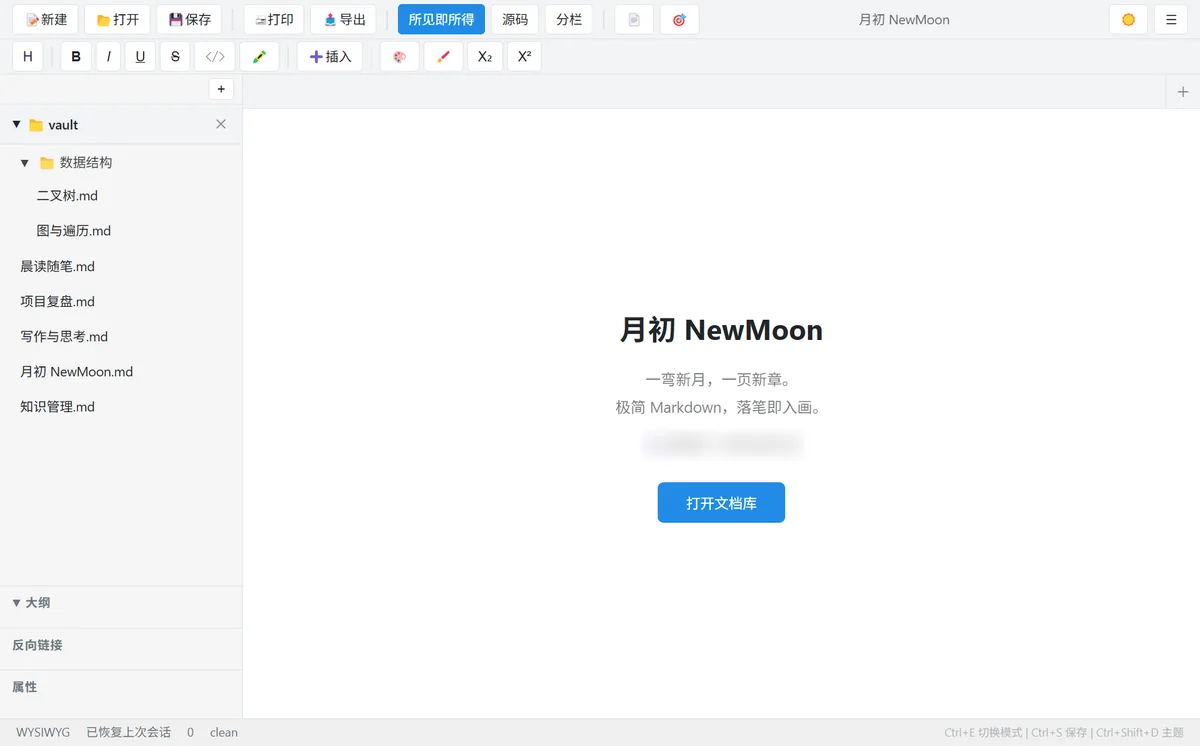
Task: Select the vault folder name
Action: [63, 125]
